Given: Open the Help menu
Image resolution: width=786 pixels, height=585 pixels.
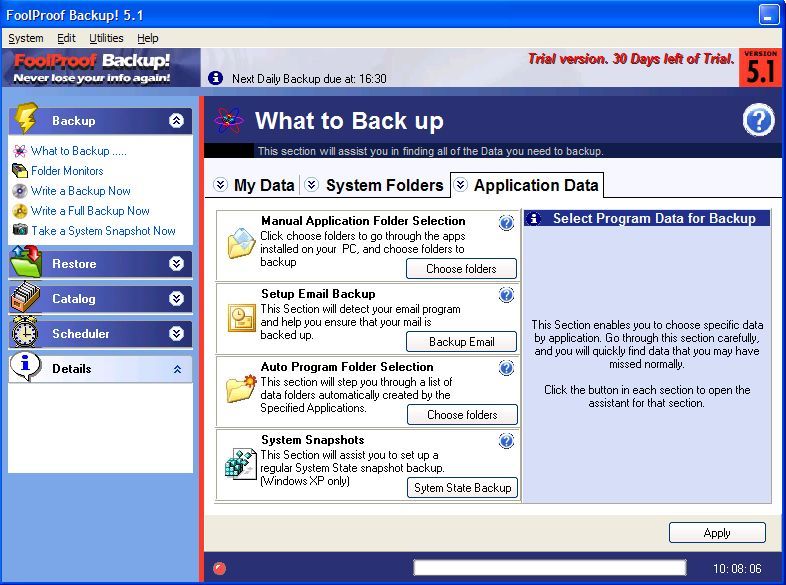Looking at the screenshot, I should pyautogui.click(x=148, y=38).
